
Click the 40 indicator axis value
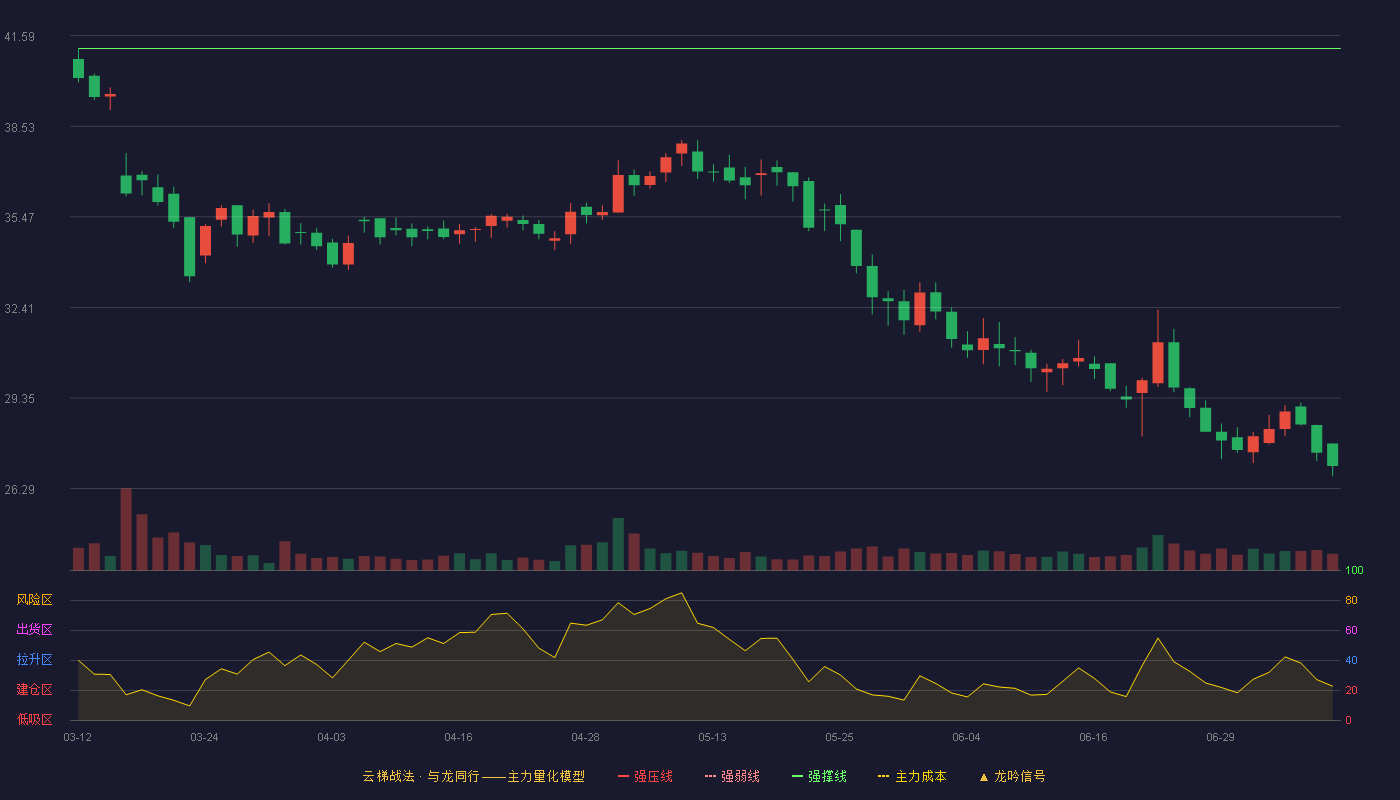[x=1351, y=660]
